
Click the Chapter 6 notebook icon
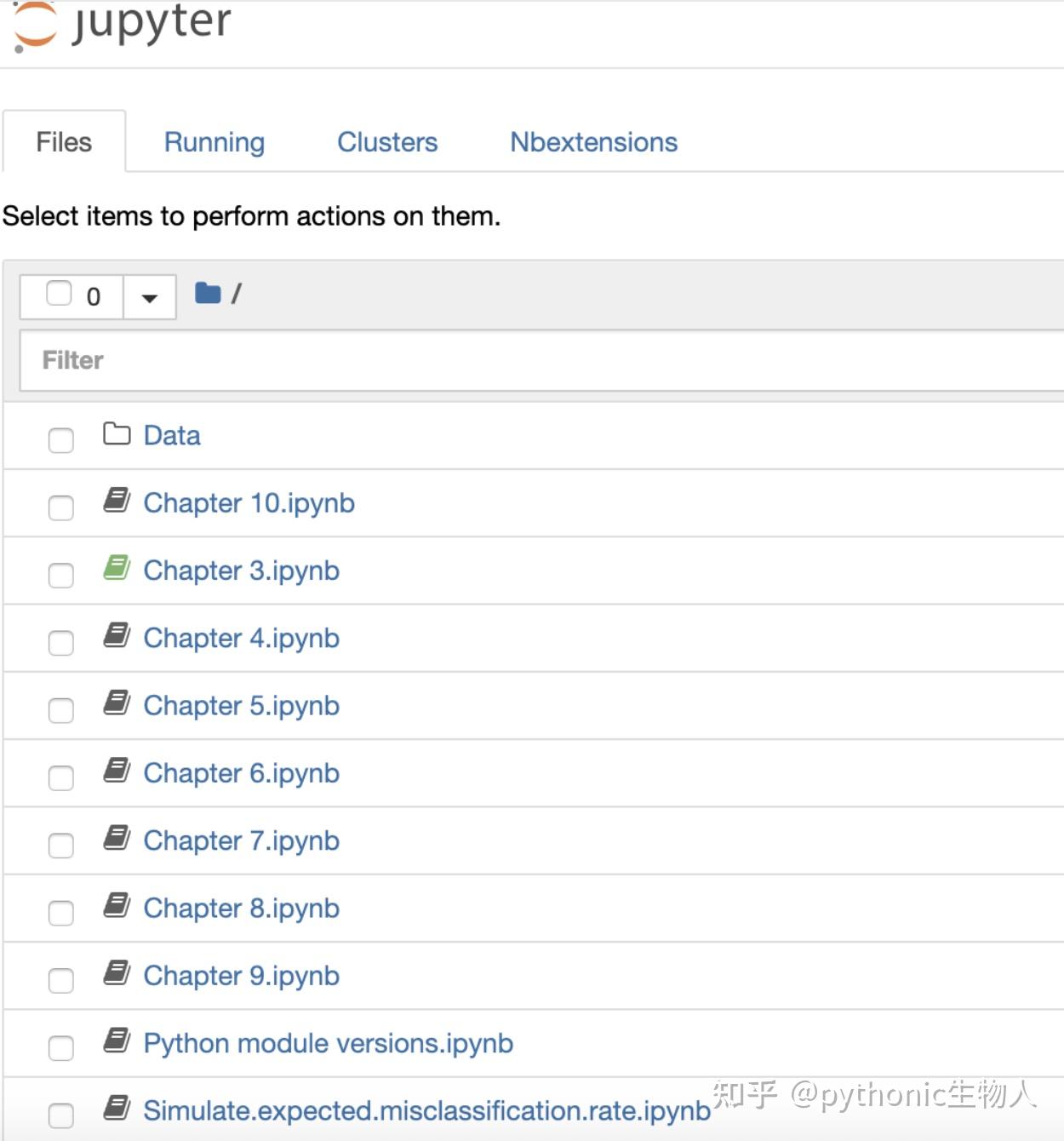117,771
